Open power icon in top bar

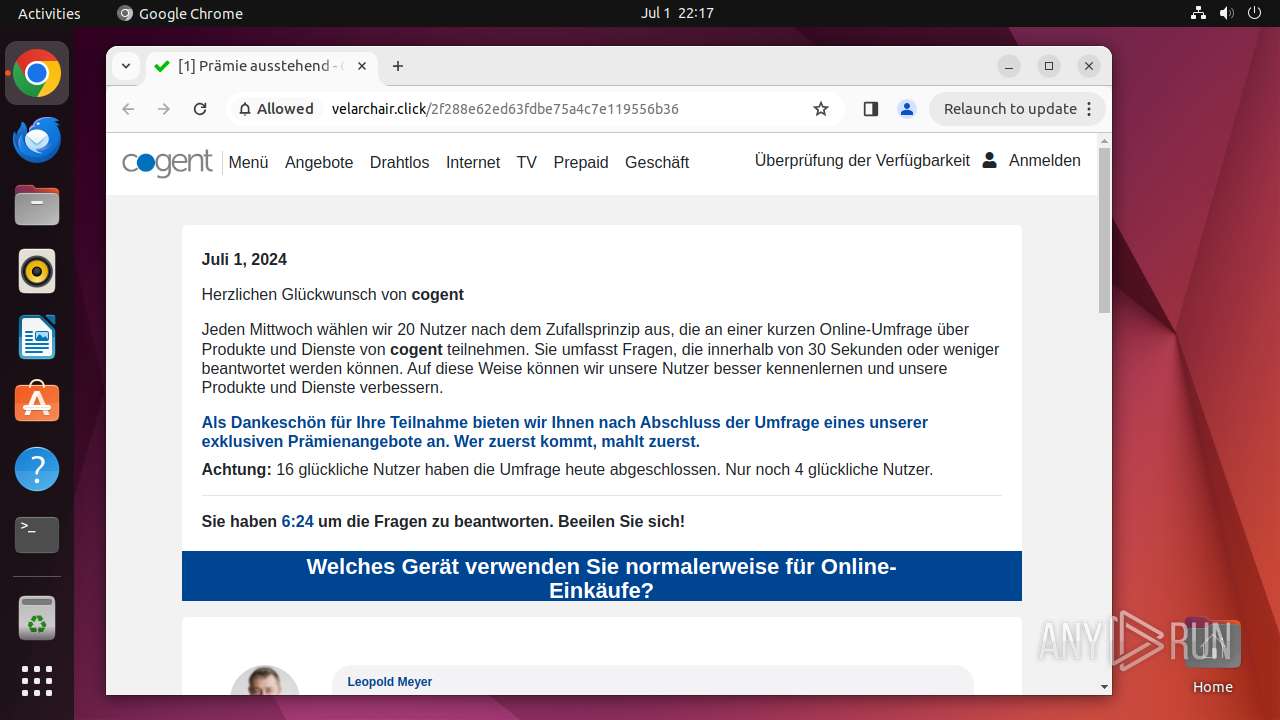click(1255, 13)
